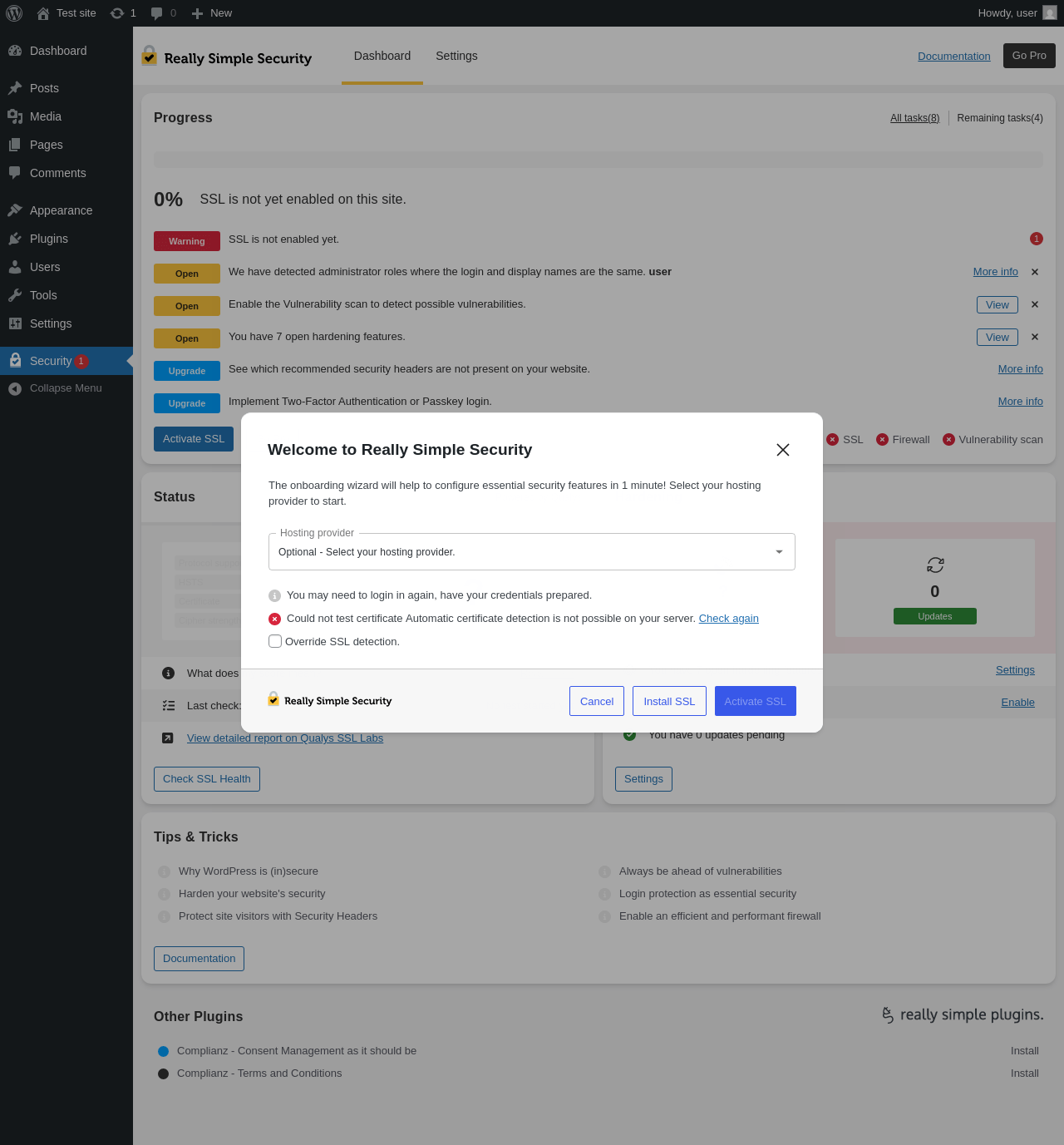
Task: Click the red SSL status icon
Action: (832, 440)
